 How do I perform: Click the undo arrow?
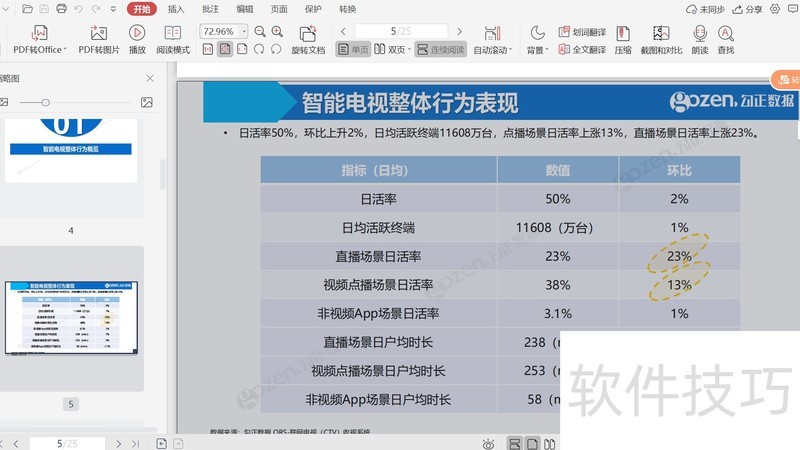click(79, 9)
